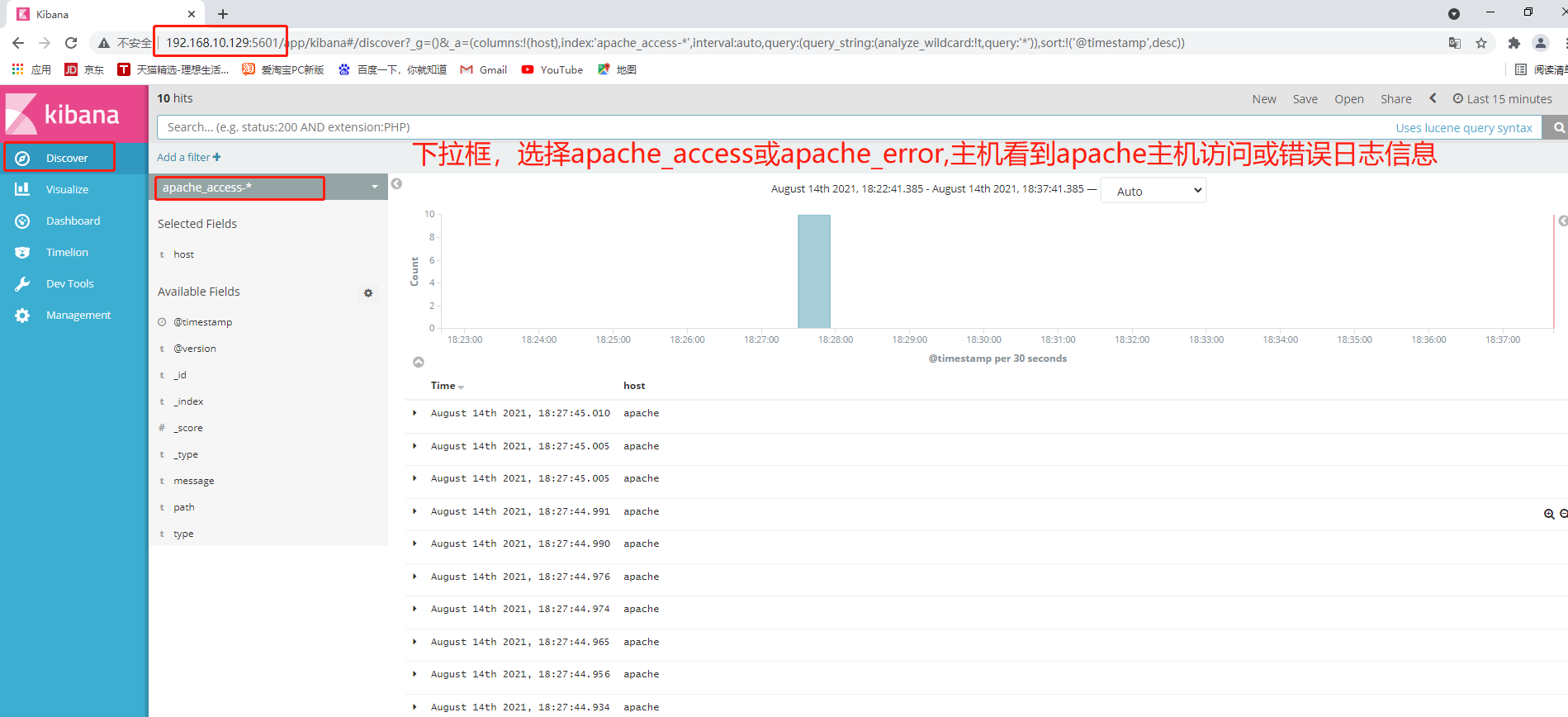Expand the 18:27:44.965 log row
The height and width of the screenshot is (717, 1568).
tap(415, 642)
